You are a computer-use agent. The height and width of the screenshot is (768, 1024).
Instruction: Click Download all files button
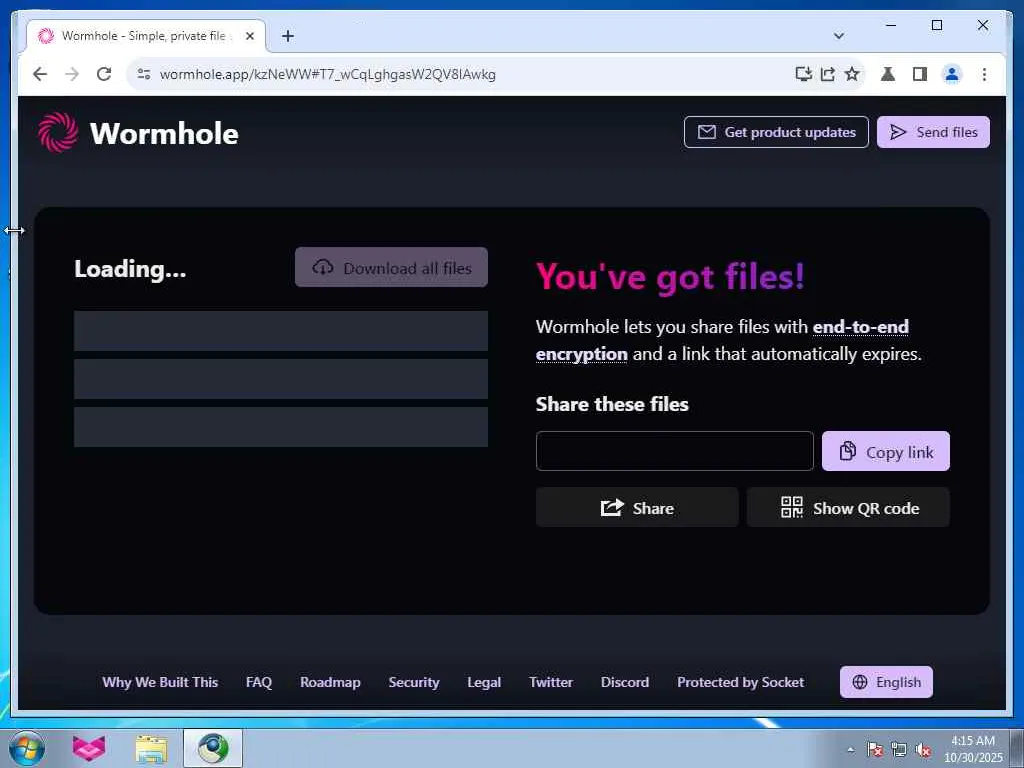pyautogui.click(x=391, y=267)
